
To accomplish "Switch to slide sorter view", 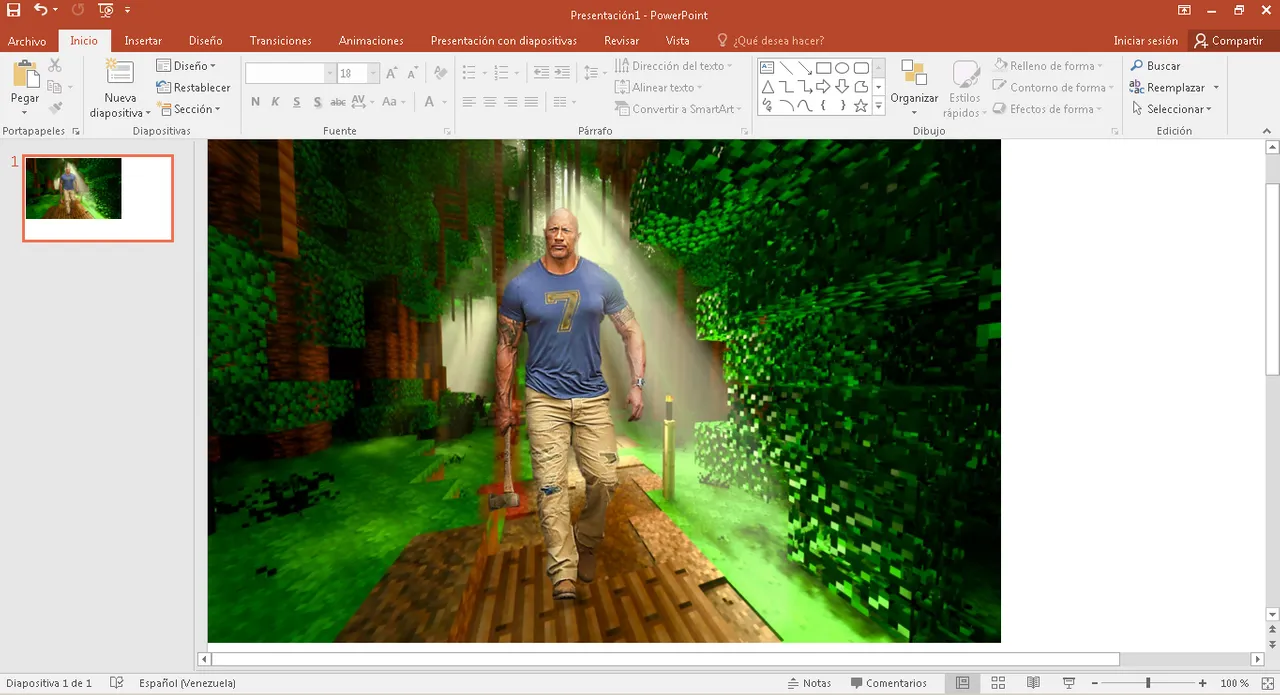I will pyautogui.click(x=998, y=683).
